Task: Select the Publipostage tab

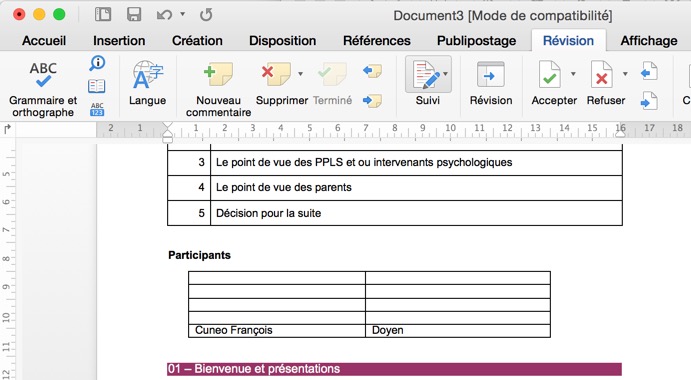Action: [476, 41]
